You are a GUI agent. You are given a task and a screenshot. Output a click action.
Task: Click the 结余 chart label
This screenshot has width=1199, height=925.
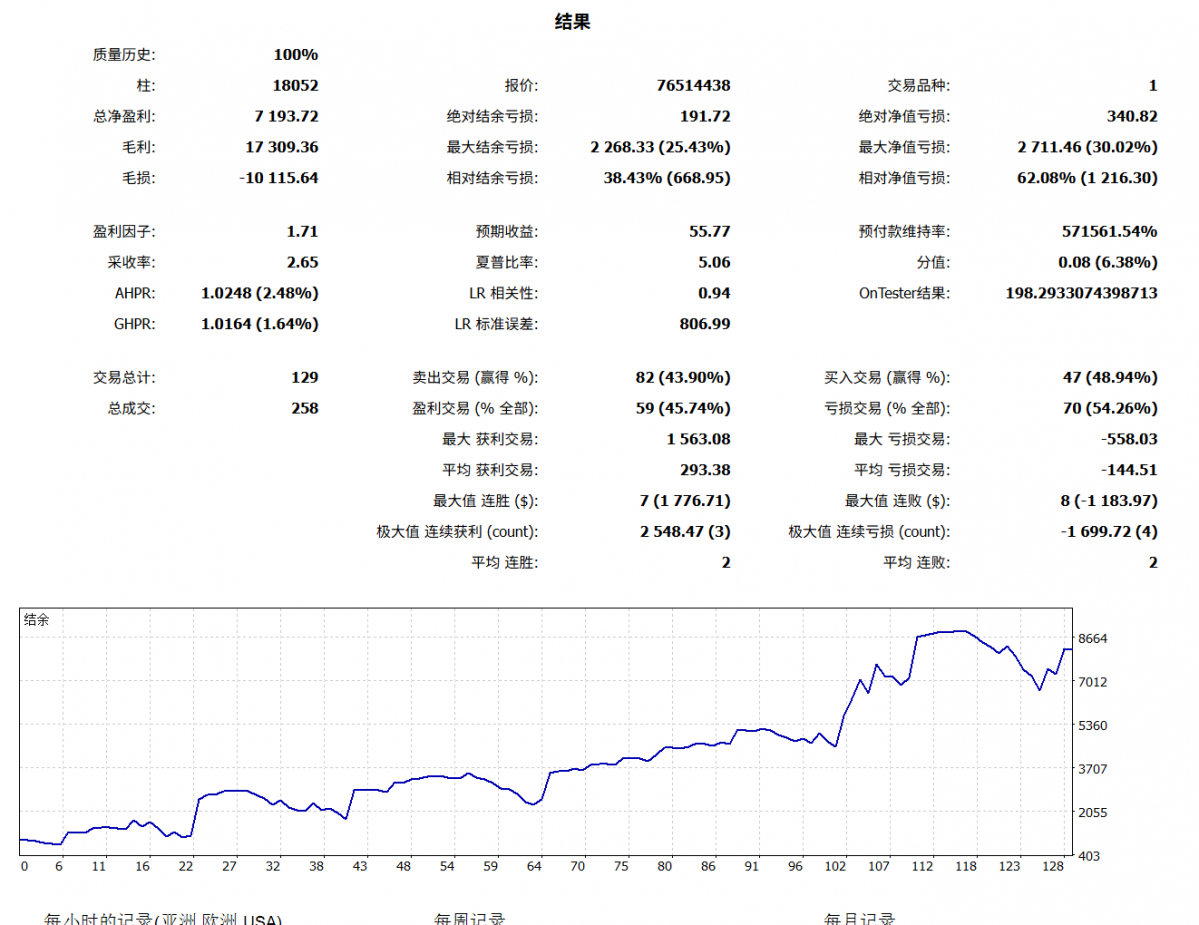(36, 619)
